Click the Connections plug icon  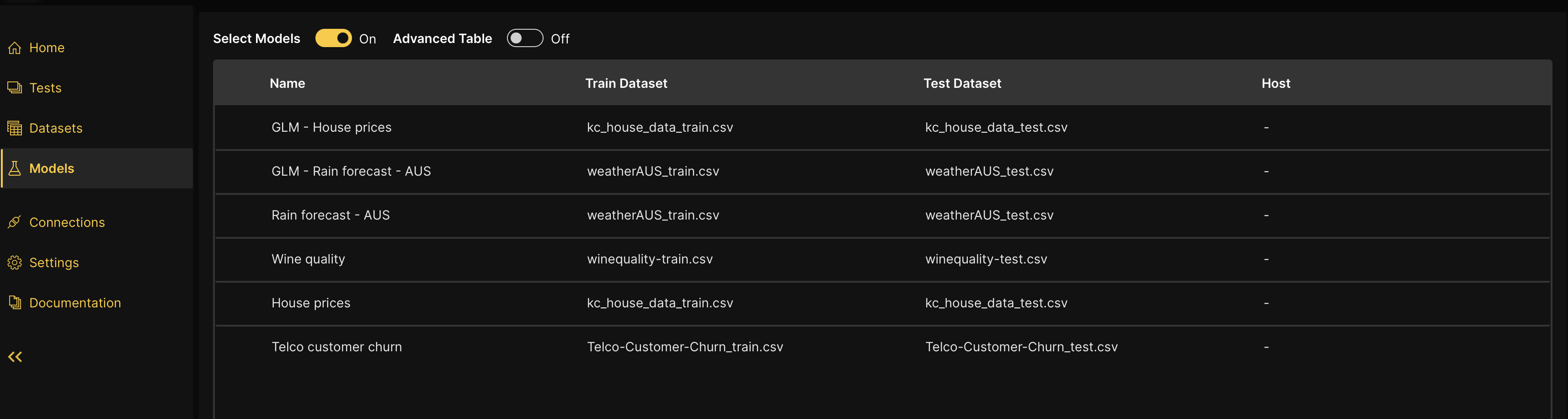[15, 222]
